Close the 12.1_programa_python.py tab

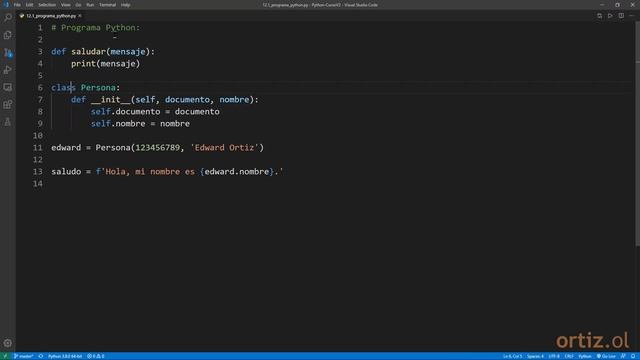80,16
